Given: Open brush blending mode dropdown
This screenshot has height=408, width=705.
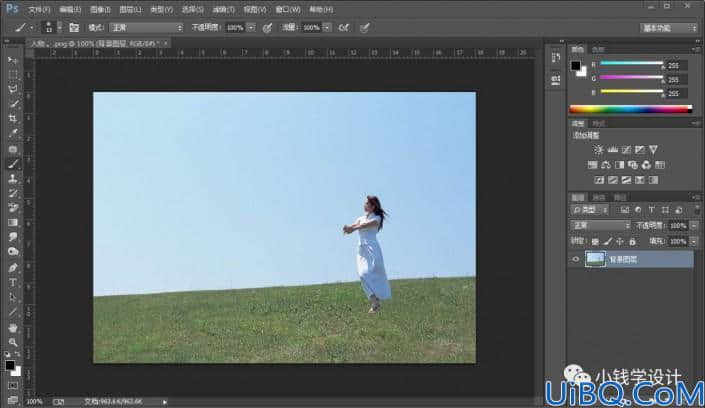Looking at the screenshot, I should 147,28.
